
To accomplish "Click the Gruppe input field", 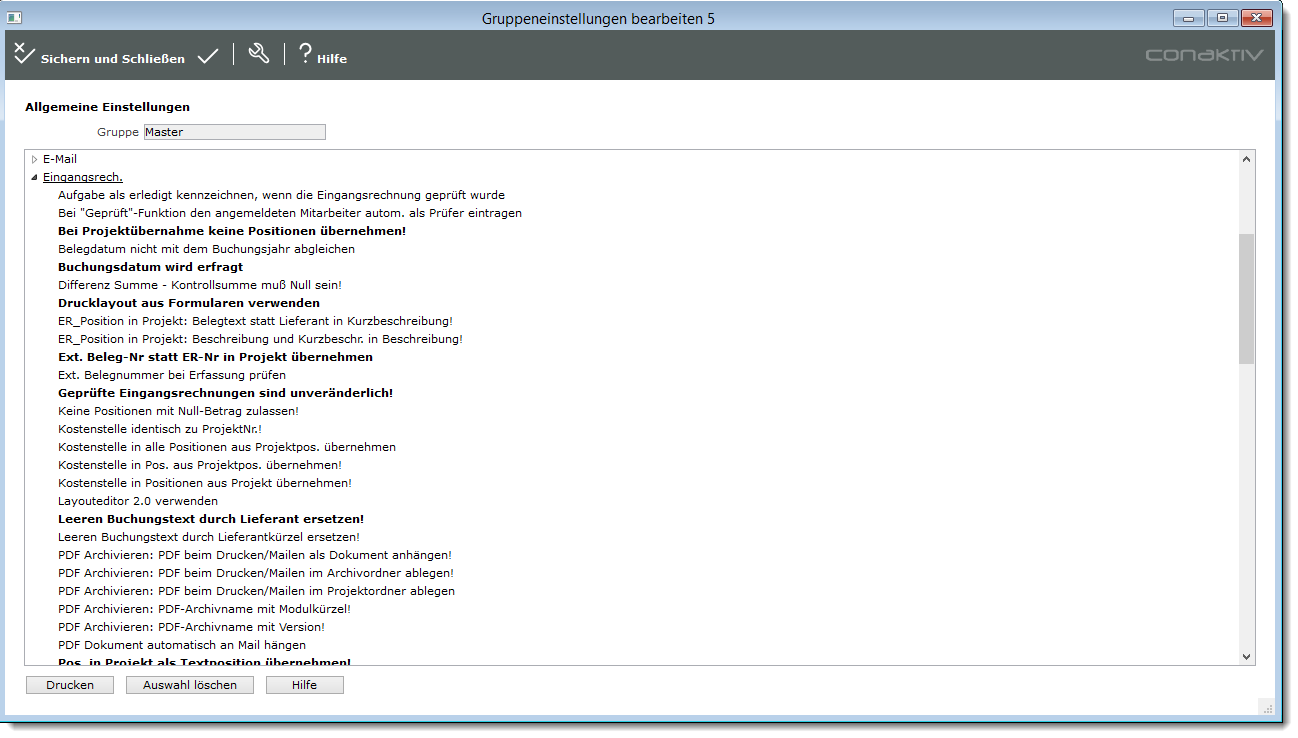I will pos(234,132).
